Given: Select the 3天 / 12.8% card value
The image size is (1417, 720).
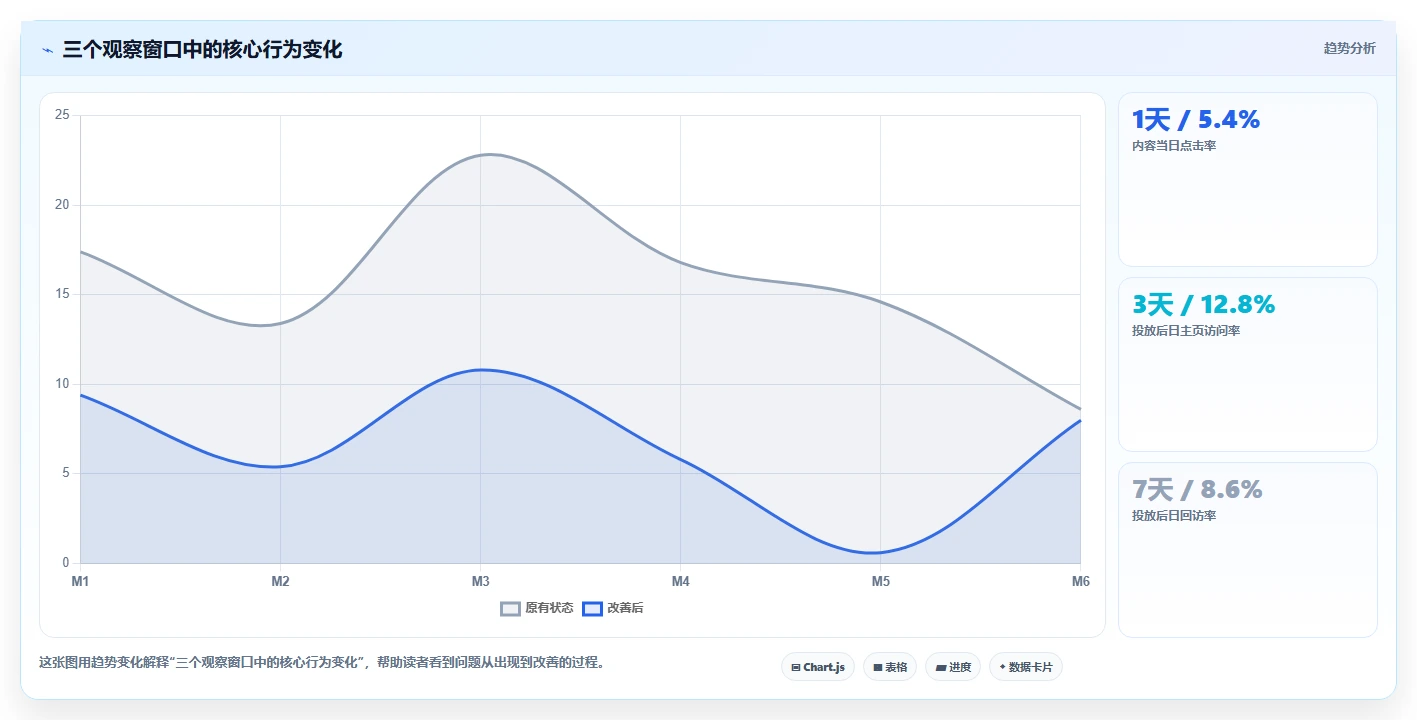Looking at the screenshot, I should pyautogui.click(x=1203, y=304).
